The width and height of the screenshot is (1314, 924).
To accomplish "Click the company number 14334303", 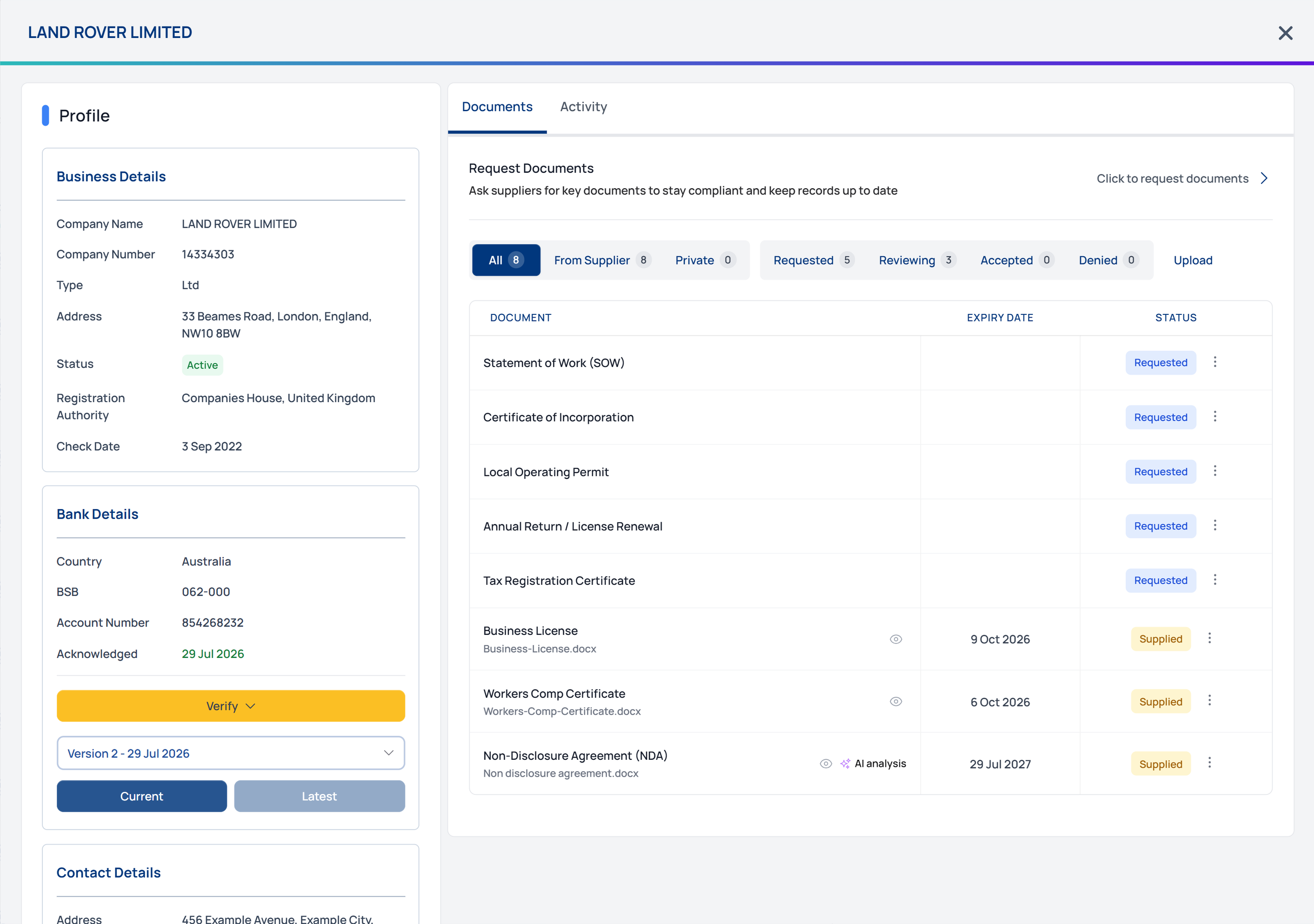I will [208, 254].
